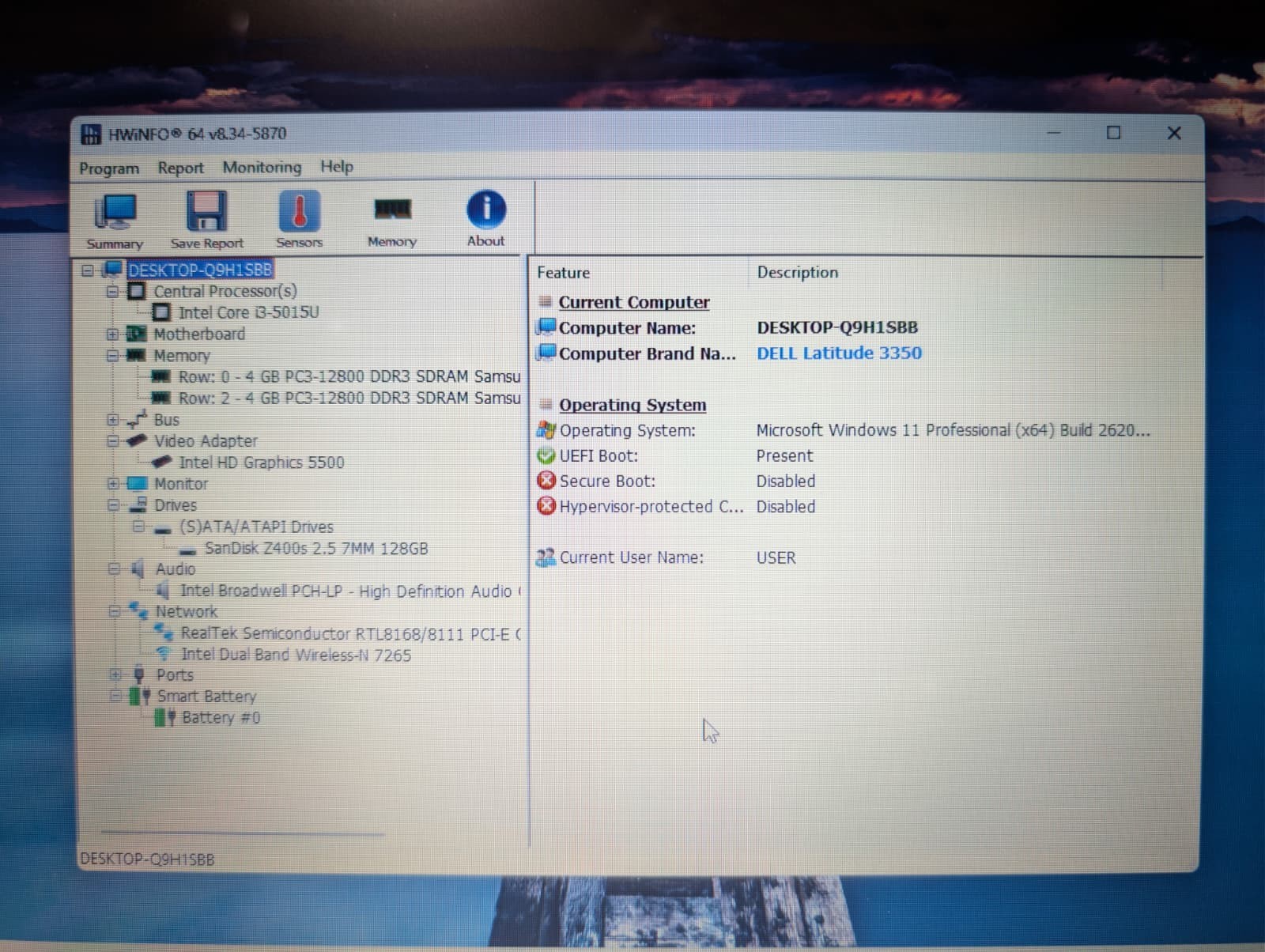Click the DESKTOP-Q9H1SBB computer name value

point(837,327)
